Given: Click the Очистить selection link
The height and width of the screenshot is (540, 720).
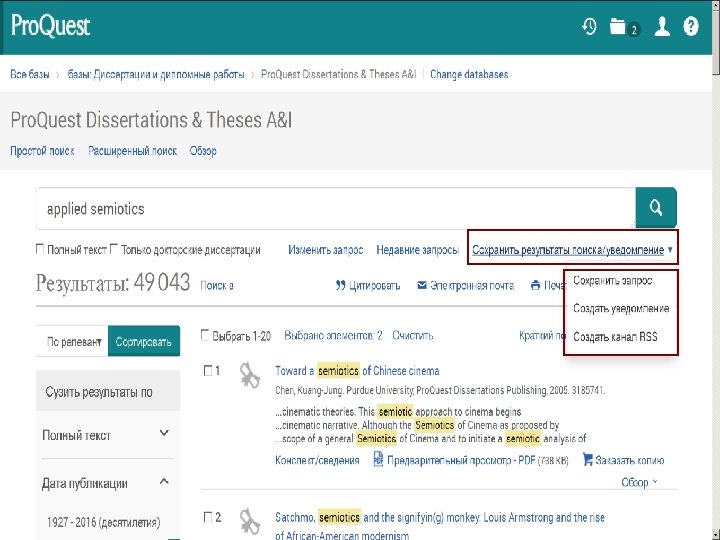Looking at the screenshot, I should [412, 335].
